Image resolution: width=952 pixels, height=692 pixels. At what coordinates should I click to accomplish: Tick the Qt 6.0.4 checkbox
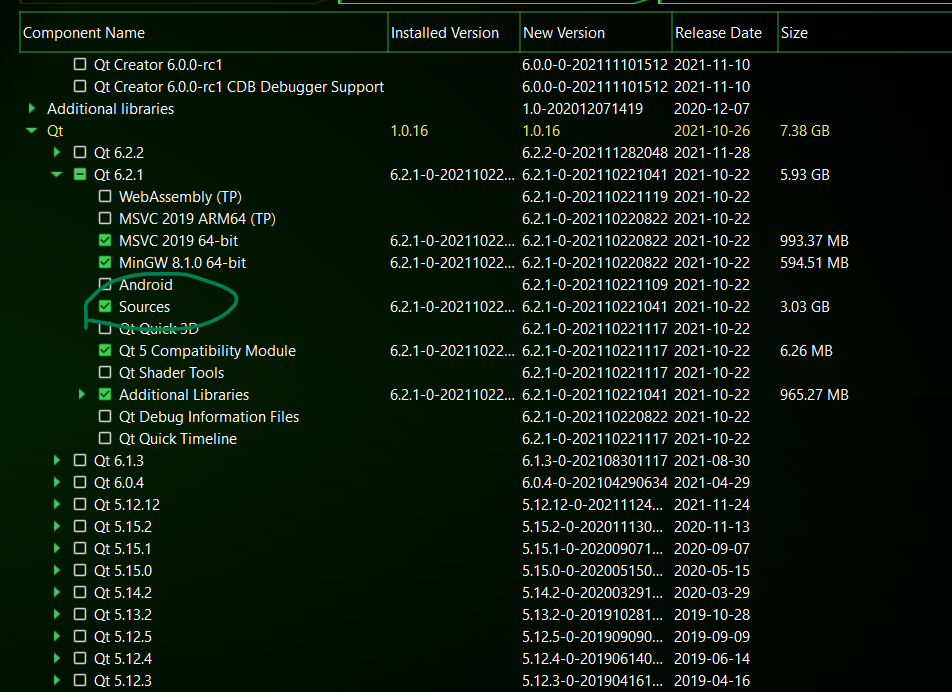pos(80,482)
